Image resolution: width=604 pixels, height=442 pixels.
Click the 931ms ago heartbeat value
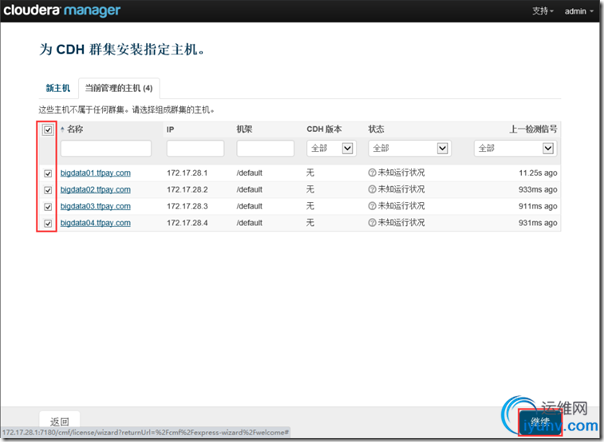click(538, 223)
